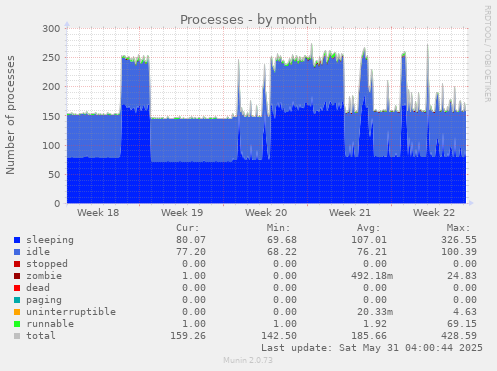Viewport: 497px width, 371px height.
Task: Click the 'dead' legend label
Action: tap(38, 288)
